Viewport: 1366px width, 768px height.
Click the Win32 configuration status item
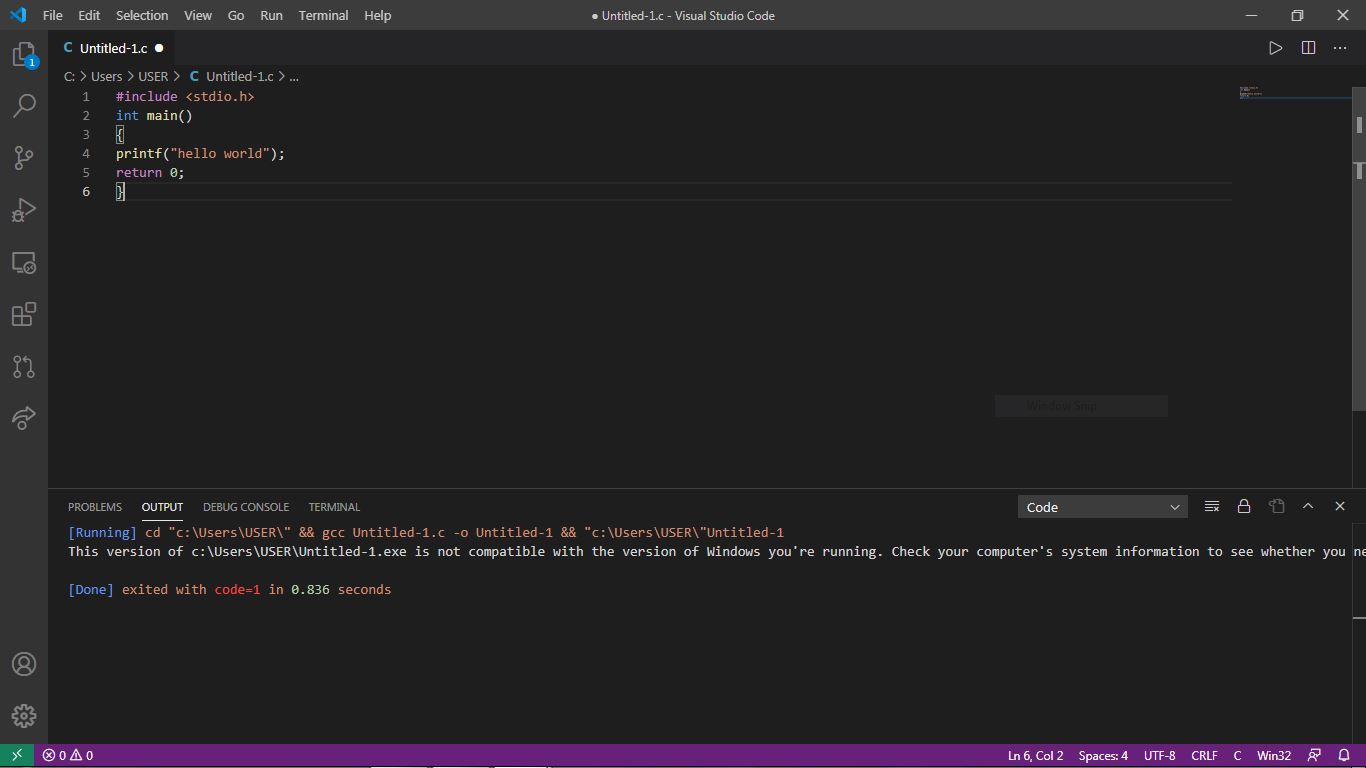click(1274, 755)
